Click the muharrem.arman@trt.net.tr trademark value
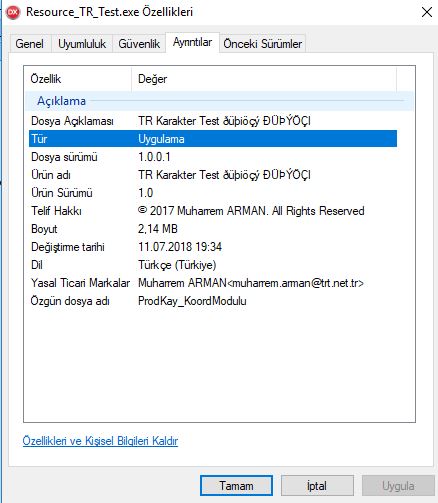Viewport: 438px width, 503px height. pyautogui.click(x=251, y=283)
